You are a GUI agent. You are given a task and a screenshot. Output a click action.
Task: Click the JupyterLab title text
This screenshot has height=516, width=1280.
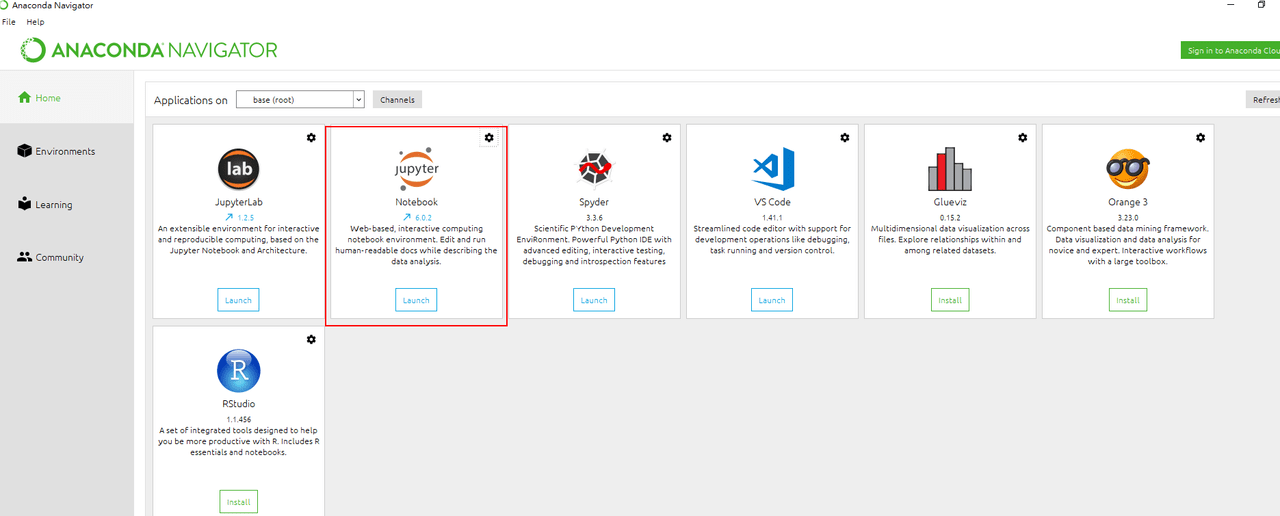pos(239,202)
